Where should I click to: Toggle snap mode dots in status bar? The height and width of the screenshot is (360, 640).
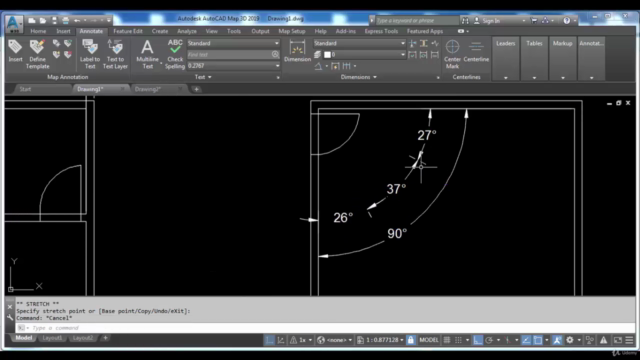(458, 340)
